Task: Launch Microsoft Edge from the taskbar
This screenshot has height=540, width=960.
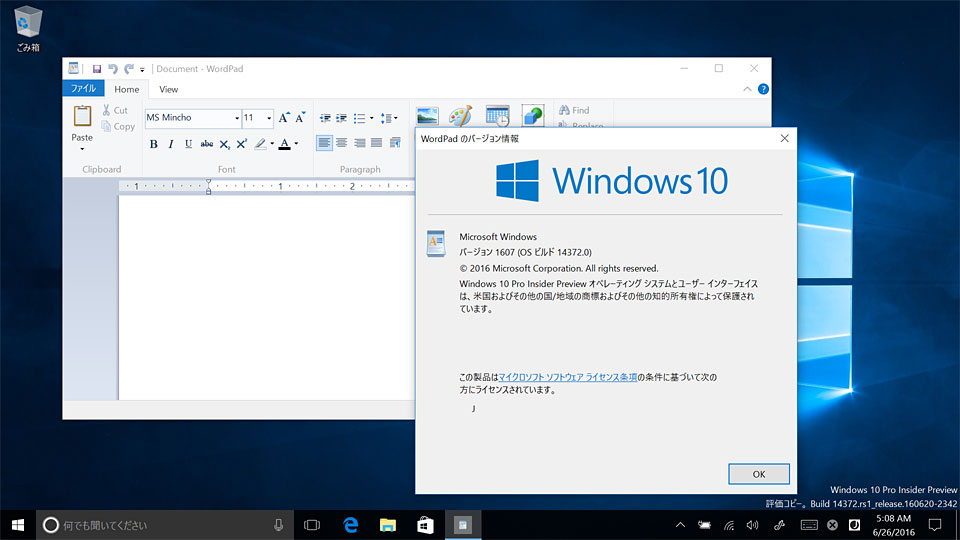Action: point(350,525)
